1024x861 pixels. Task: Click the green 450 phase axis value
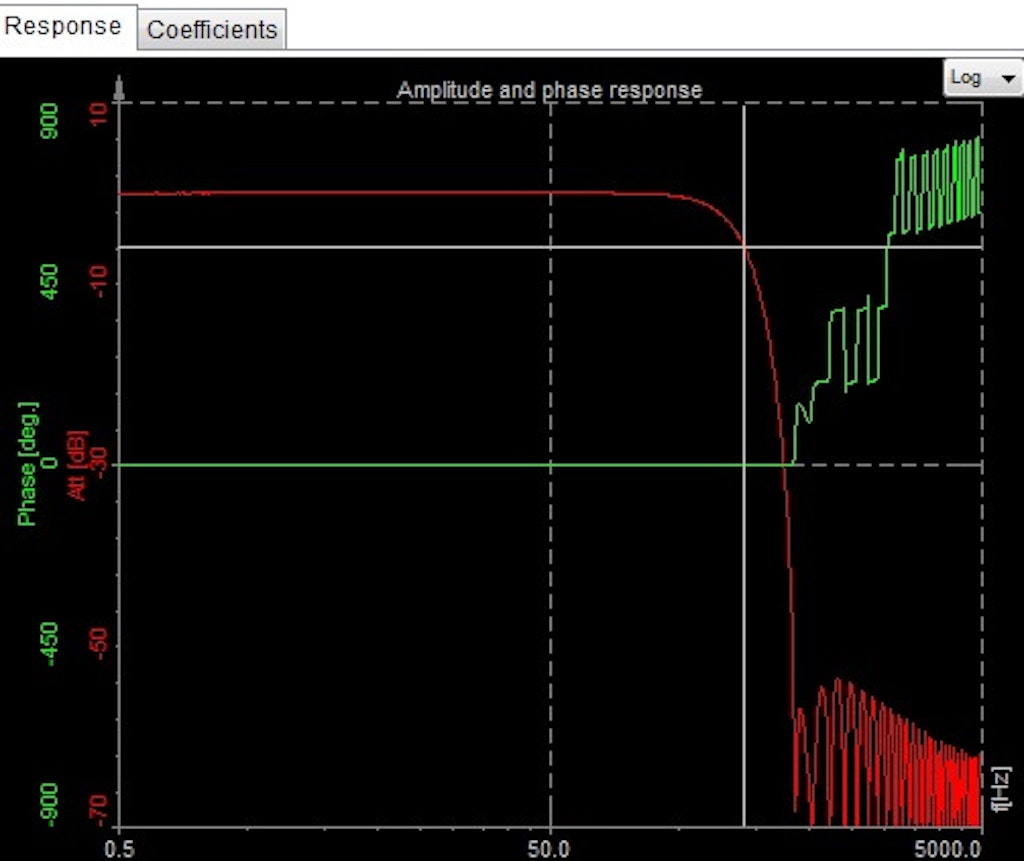[x=50, y=282]
